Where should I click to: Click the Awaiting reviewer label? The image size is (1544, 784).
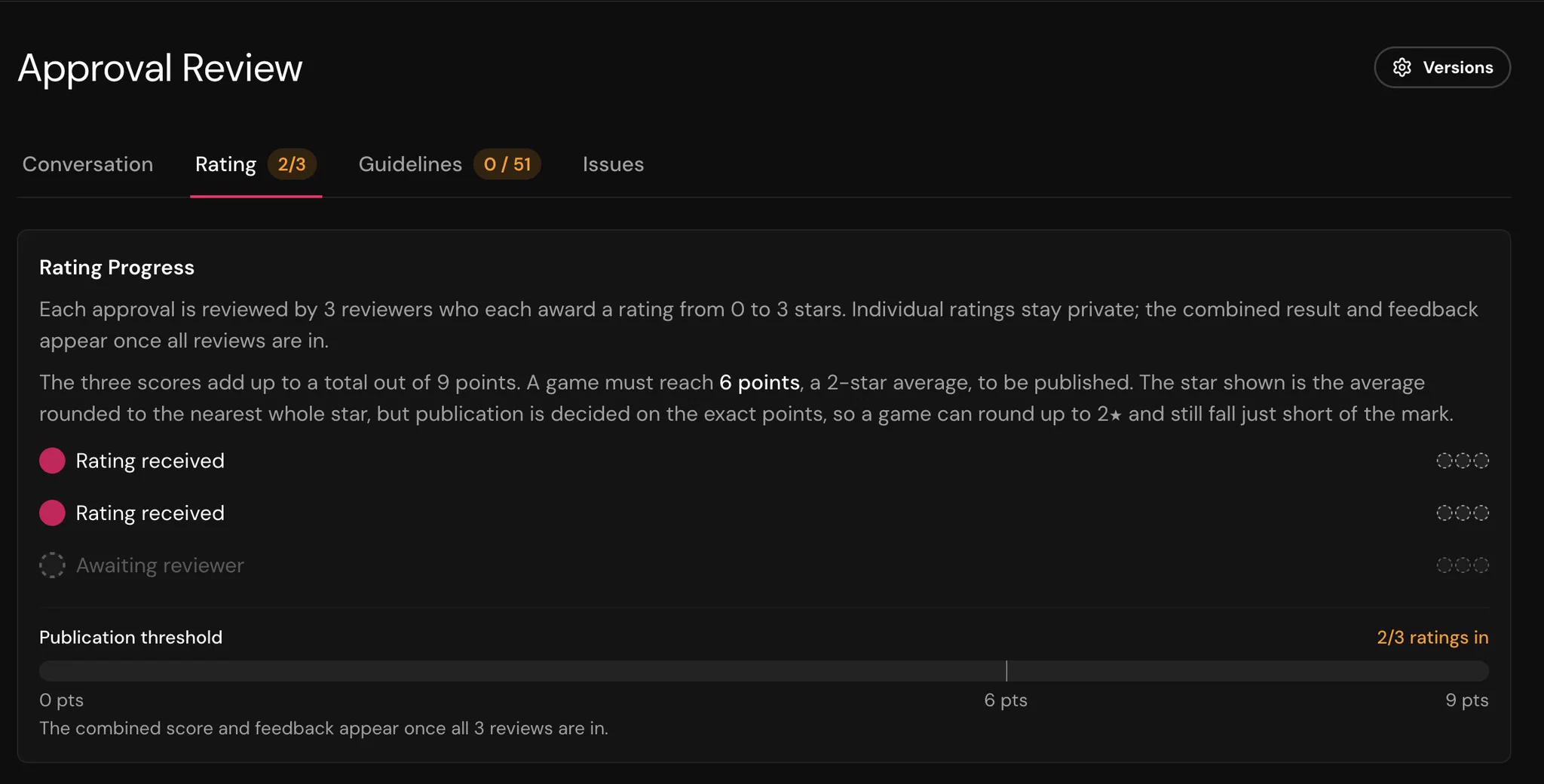(160, 565)
